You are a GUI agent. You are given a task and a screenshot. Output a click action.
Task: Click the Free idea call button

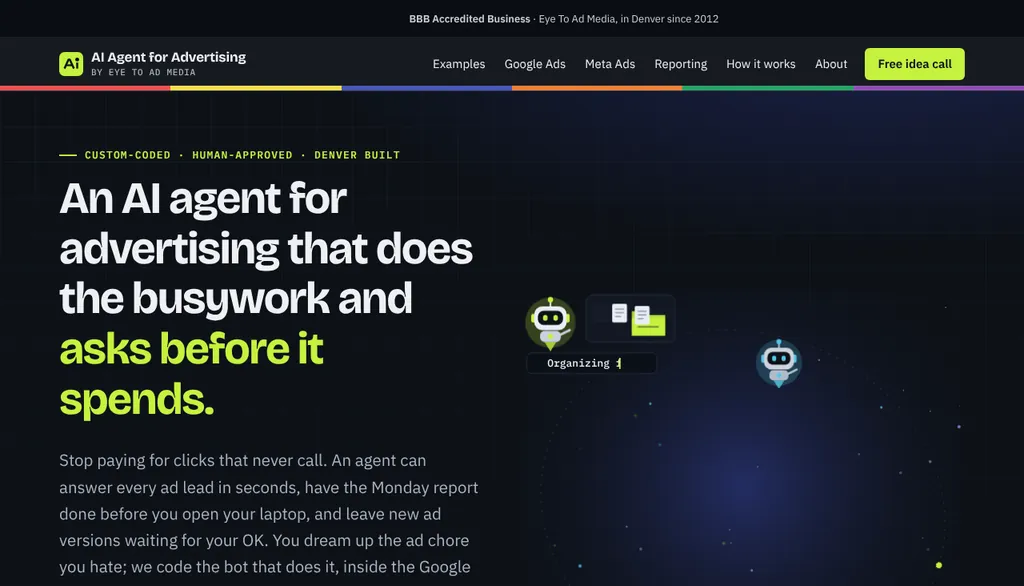pyautogui.click(x=914, y=64)
